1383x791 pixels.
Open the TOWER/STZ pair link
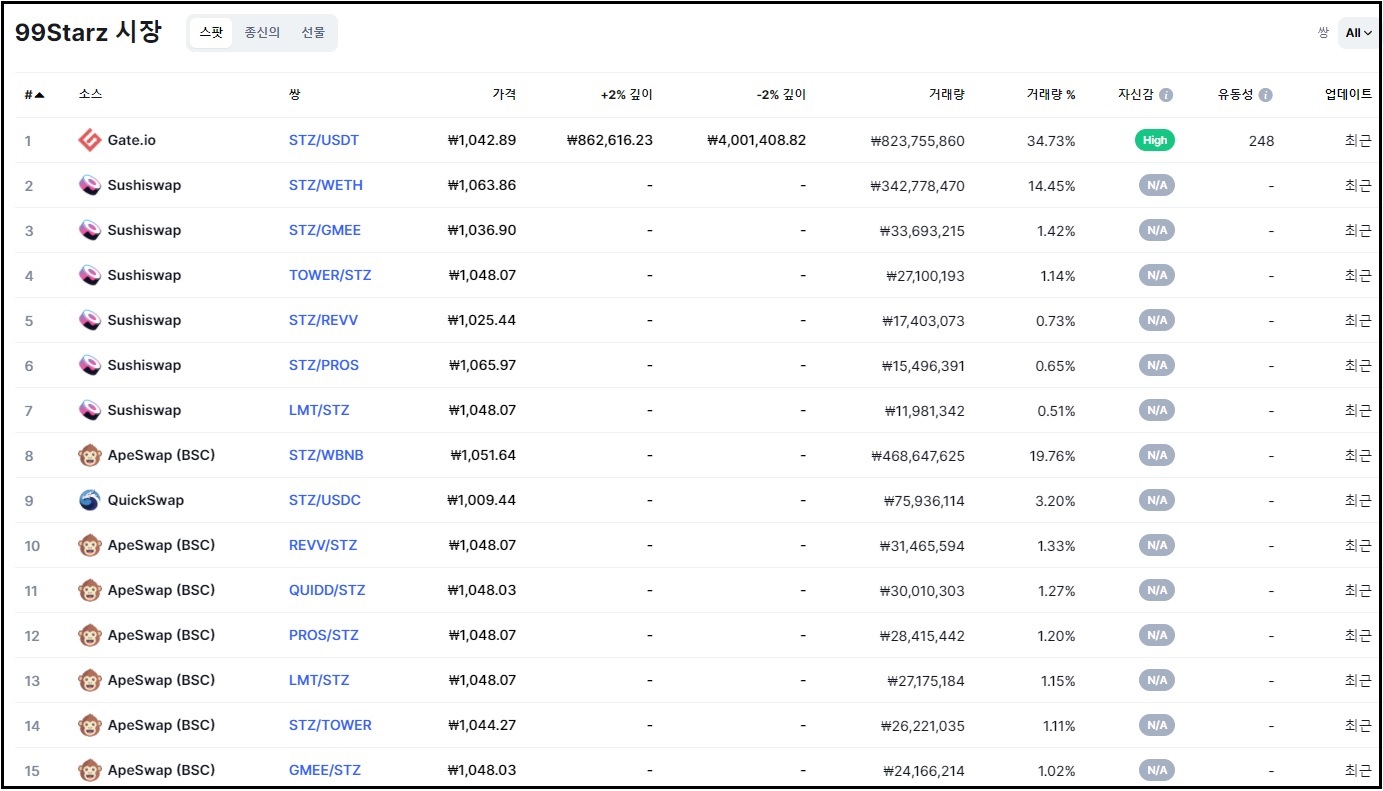[x=330, y=275]
